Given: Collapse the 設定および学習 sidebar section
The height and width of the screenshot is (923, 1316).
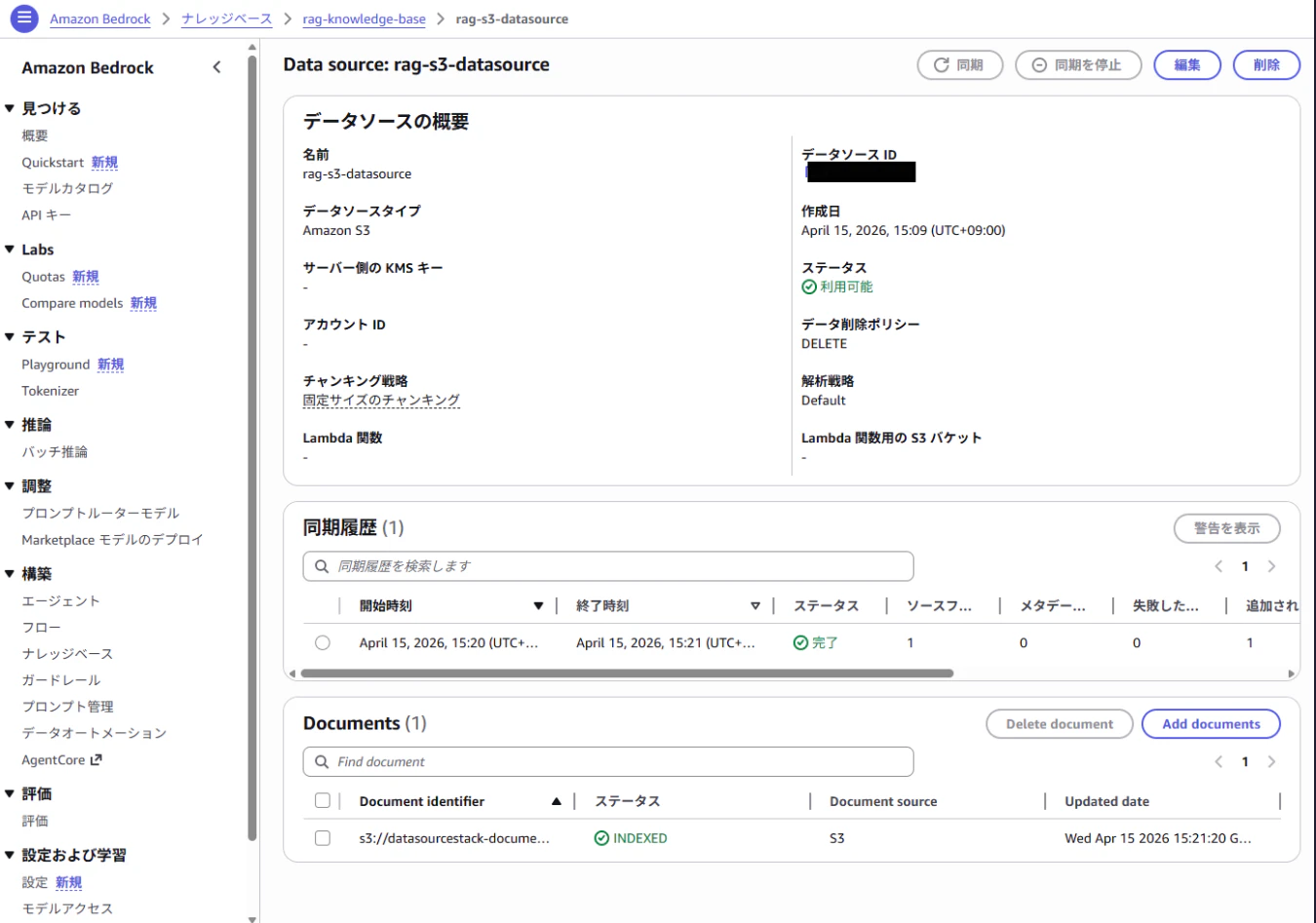Looking at the screenshot, I should (10, 855).
